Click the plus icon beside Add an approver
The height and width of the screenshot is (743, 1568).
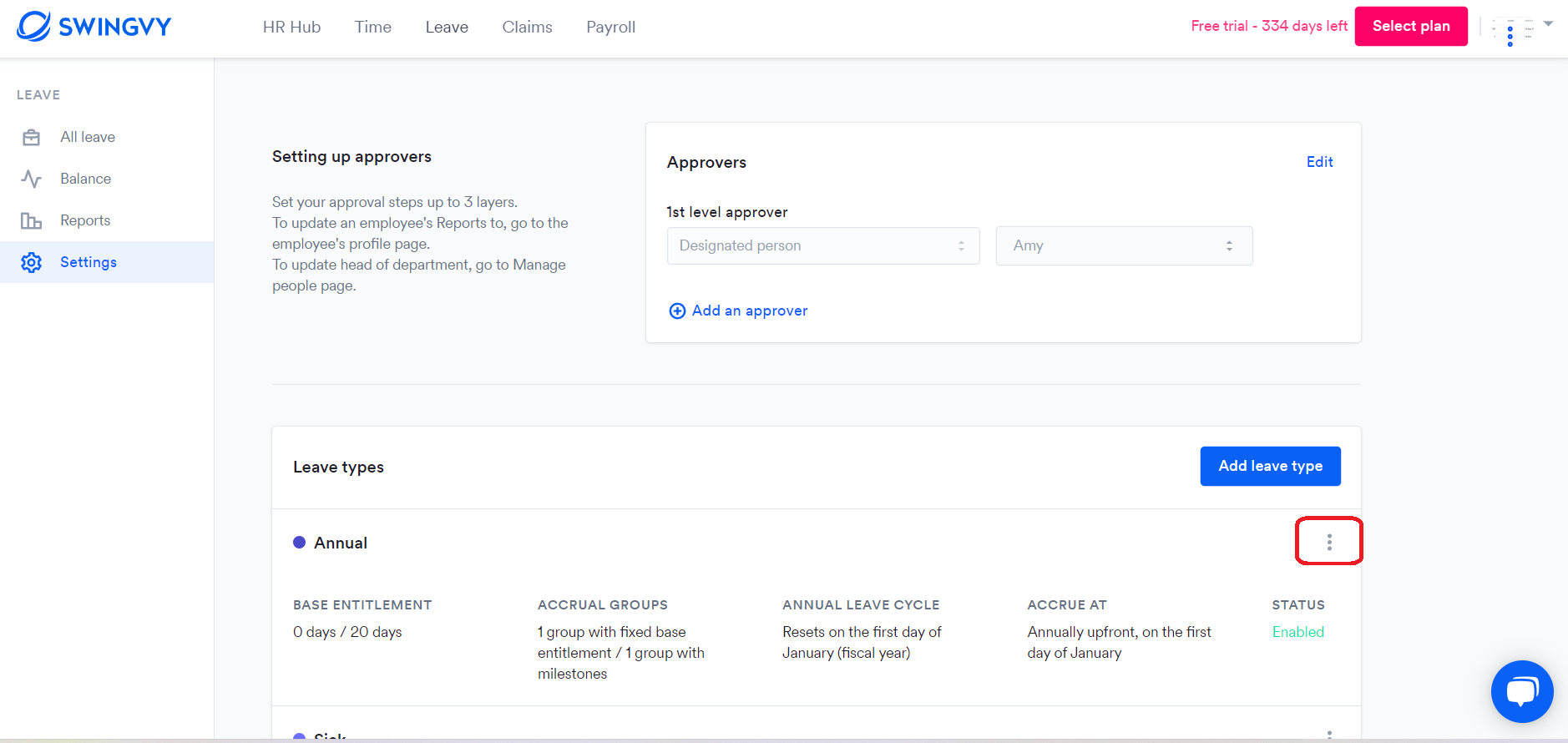[678, 311]
